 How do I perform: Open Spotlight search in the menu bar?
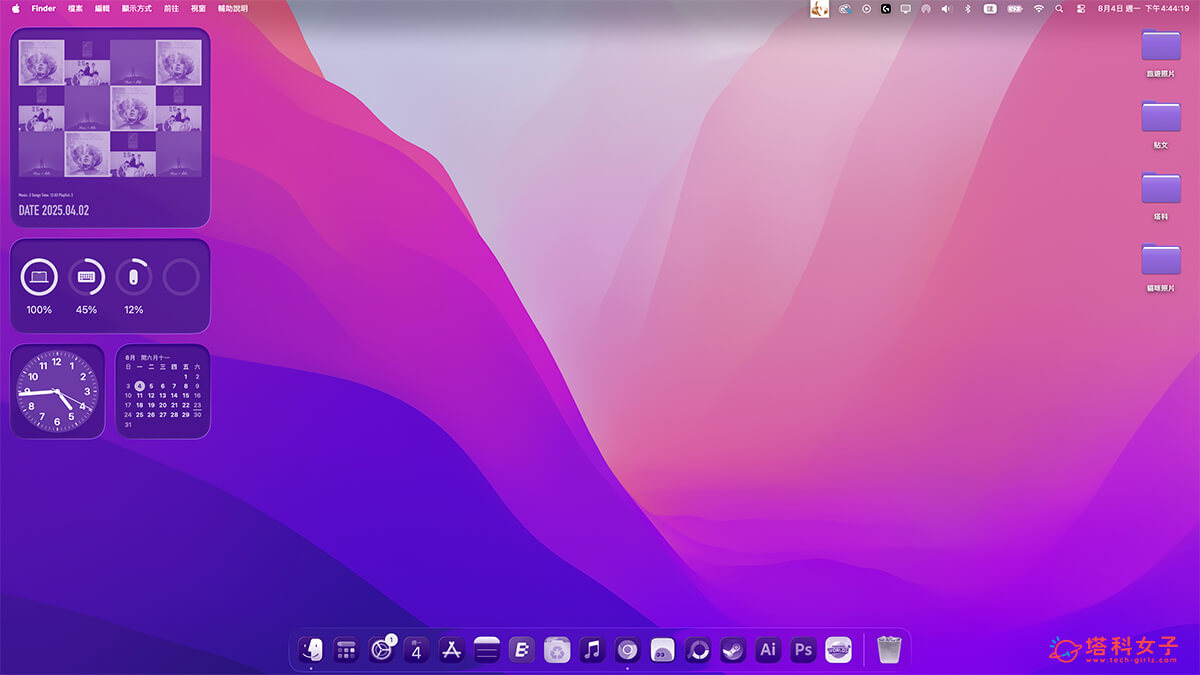(x=1059, y=9)
